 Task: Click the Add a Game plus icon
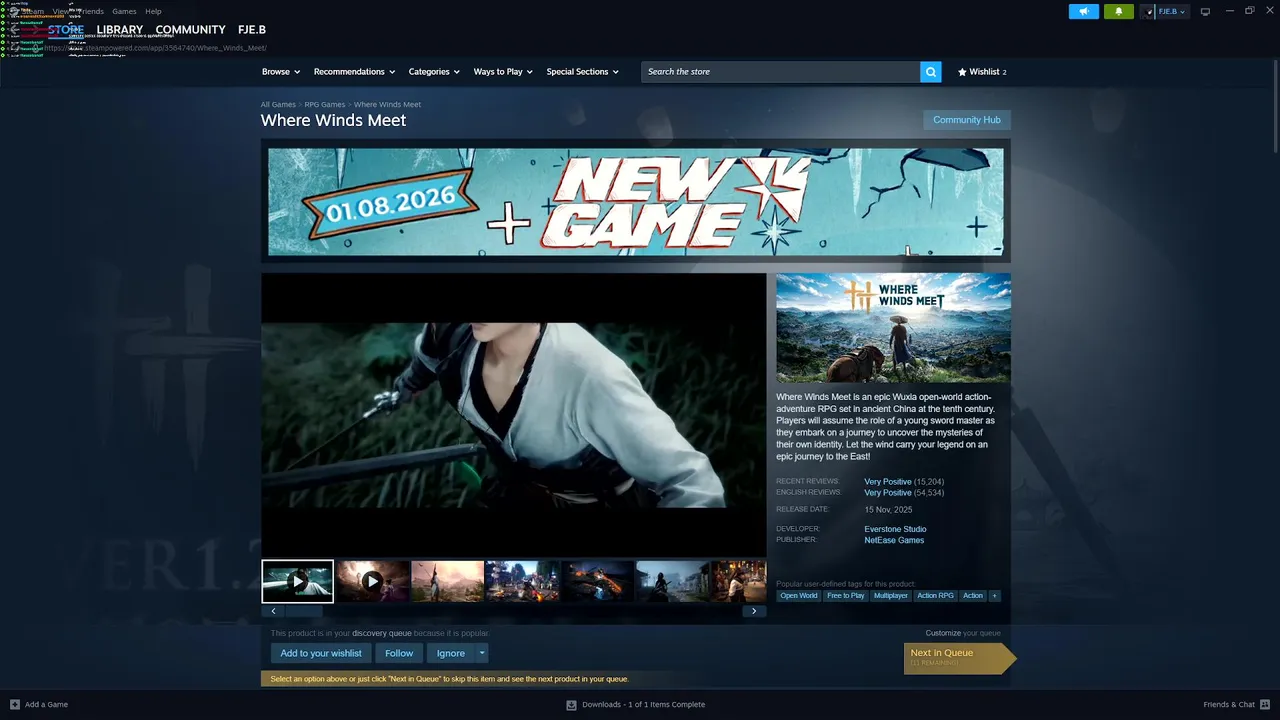point(14,704)
